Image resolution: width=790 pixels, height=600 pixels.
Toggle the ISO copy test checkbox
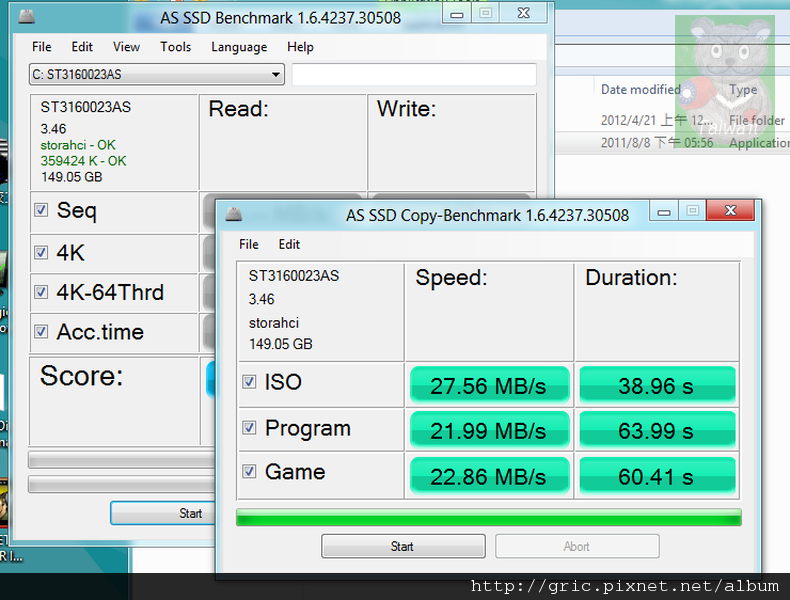[x=249, y=381]
